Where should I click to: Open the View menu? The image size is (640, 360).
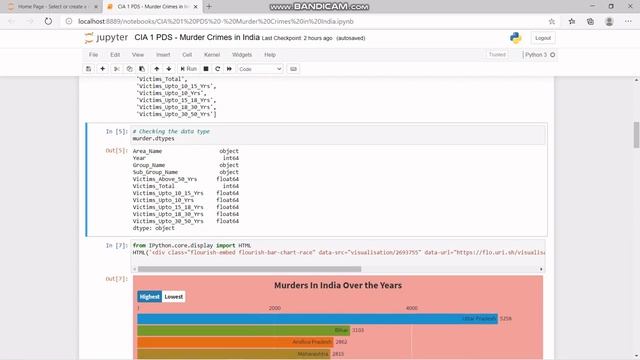(138, 55)
